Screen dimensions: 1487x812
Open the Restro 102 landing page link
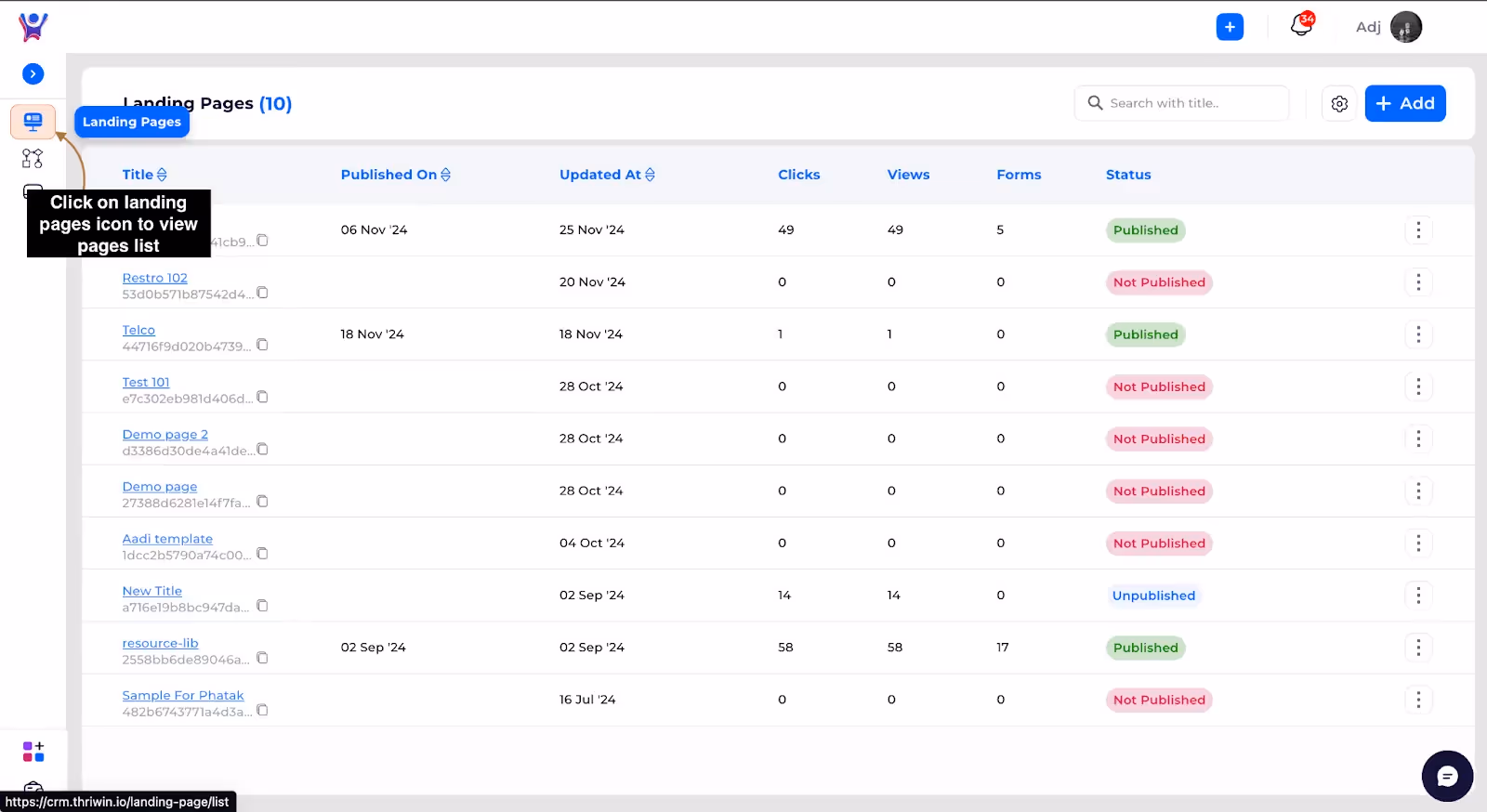[x=154, y=278]
